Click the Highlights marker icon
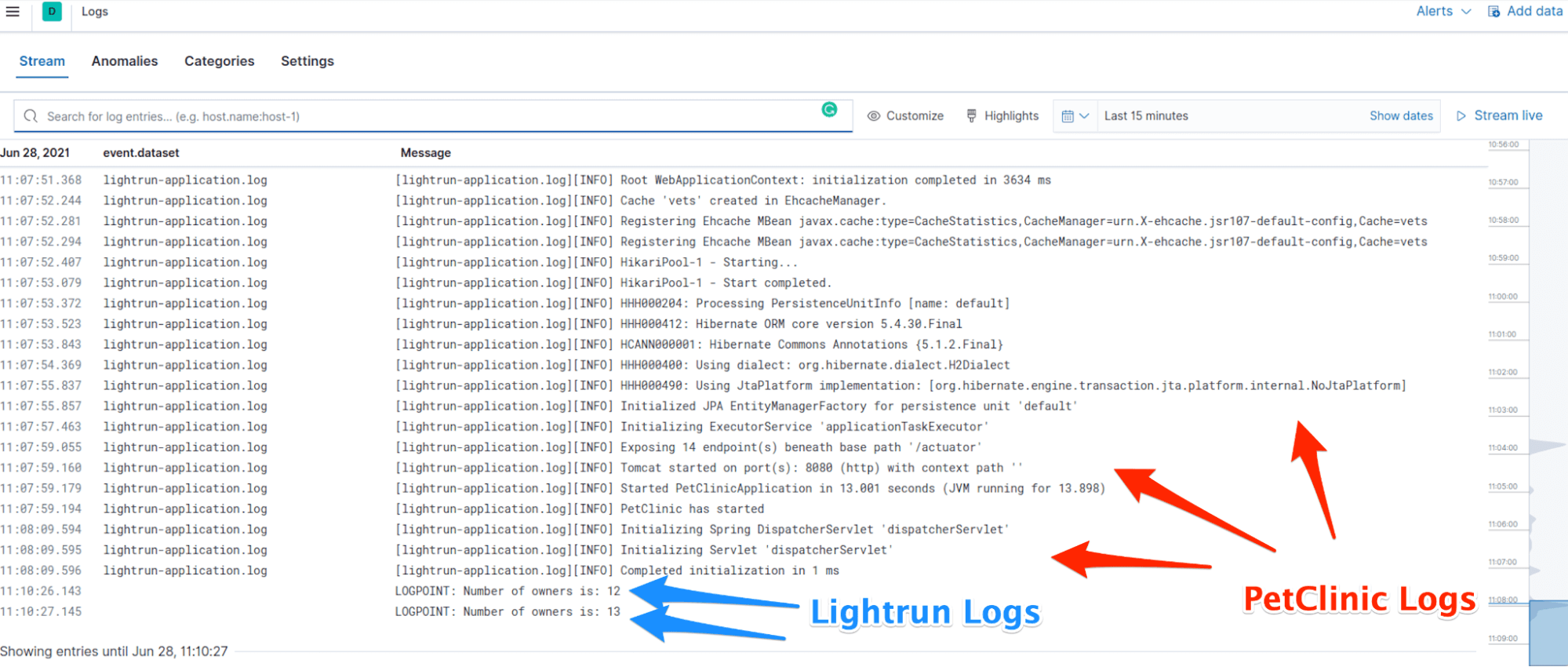This screenshot has width=1568, height=667. coord(971,116)
